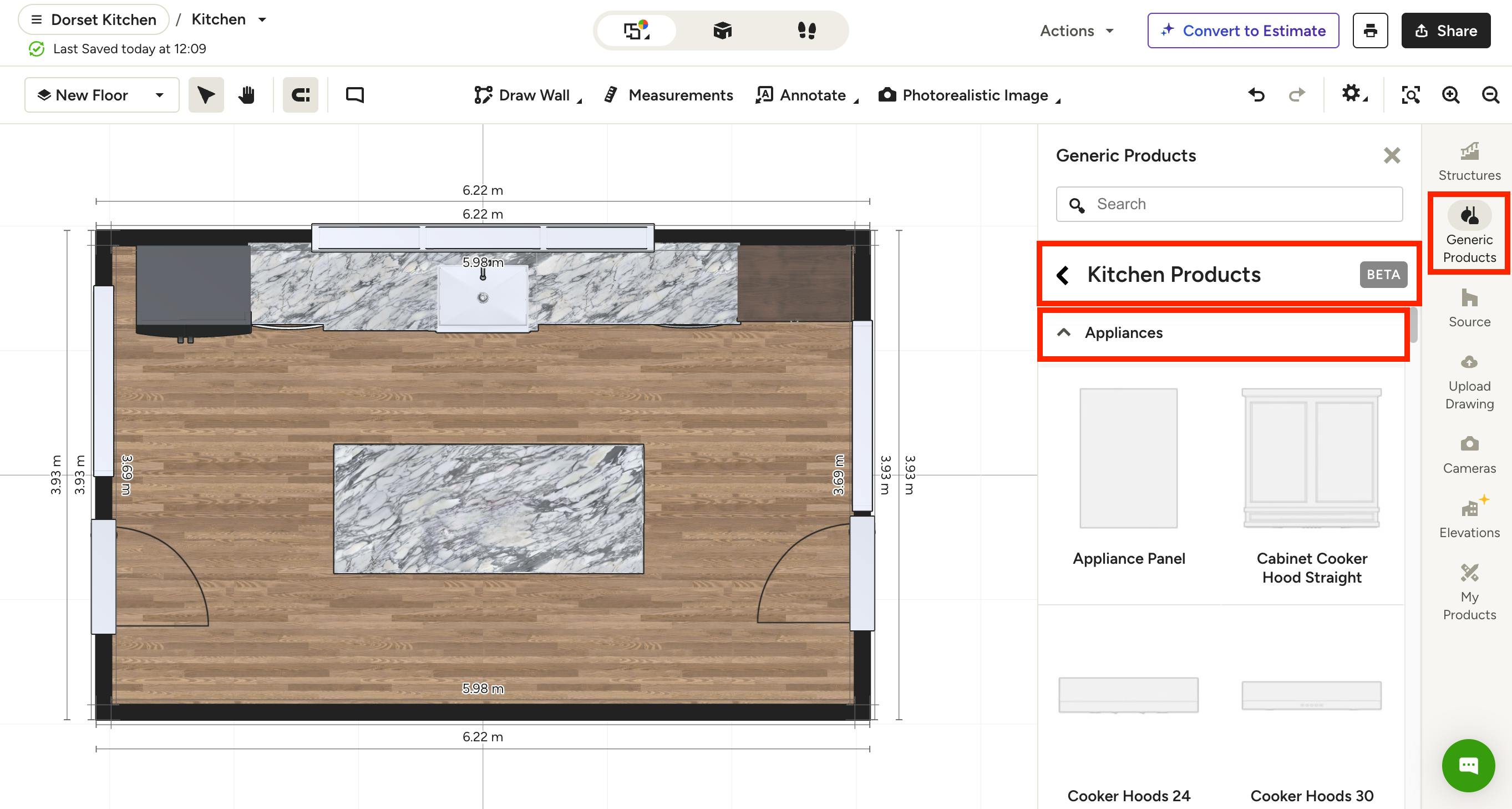Open the Elevations sidebar panel
The width and height of the screenshot is (1512, 809).
[1469, 518]
